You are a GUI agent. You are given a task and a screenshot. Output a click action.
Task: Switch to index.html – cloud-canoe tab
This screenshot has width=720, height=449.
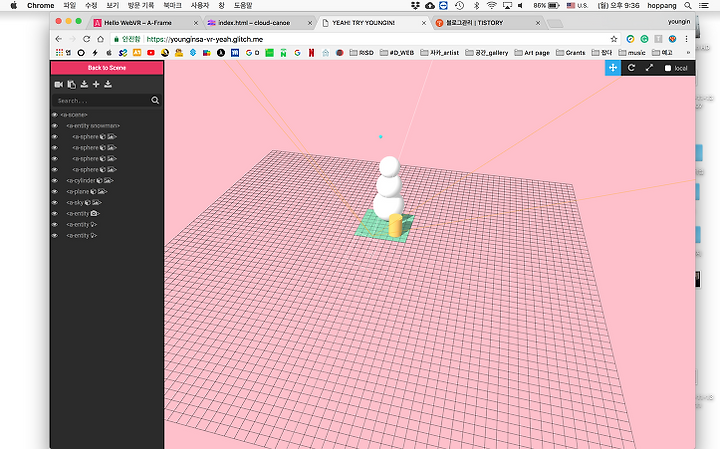[x=260, y=22]
